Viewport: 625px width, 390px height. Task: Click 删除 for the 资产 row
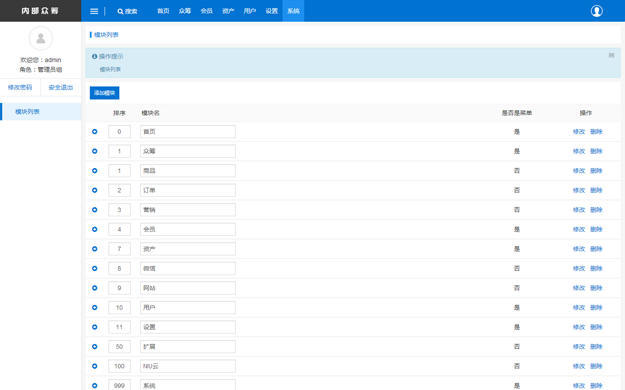596,249
